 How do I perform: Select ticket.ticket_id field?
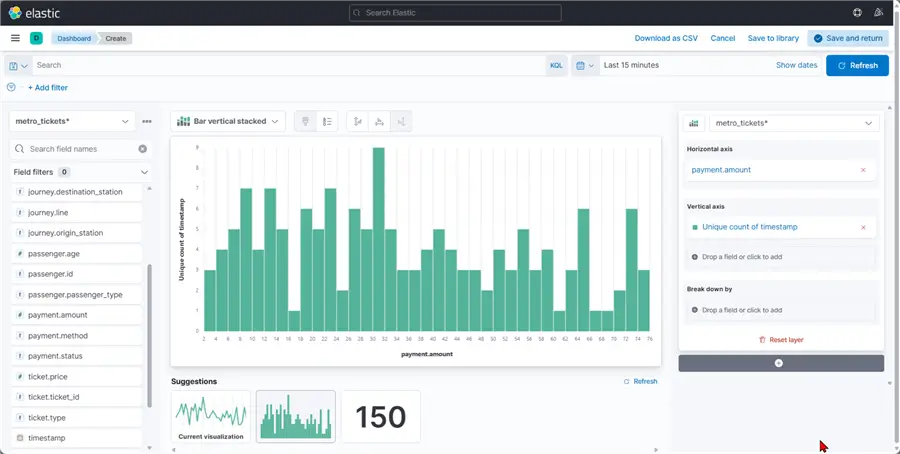tap(76, 397)
